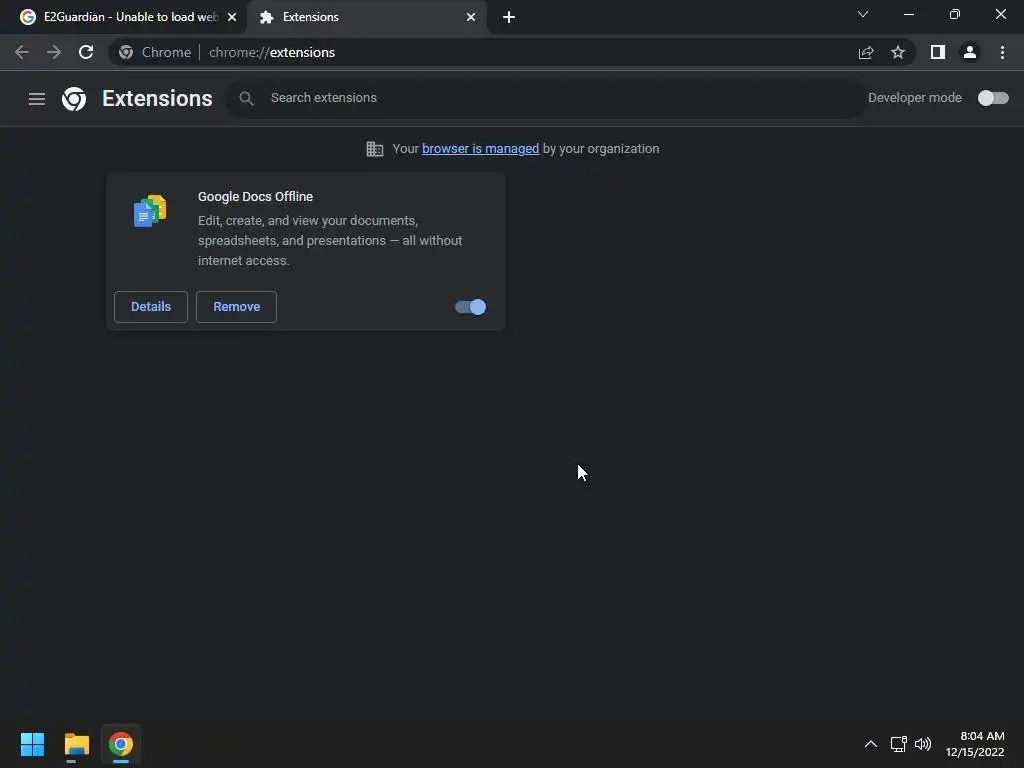The image size is (1024, 768).
Task: Click the managed organization building icon
Action: [375, 149]
